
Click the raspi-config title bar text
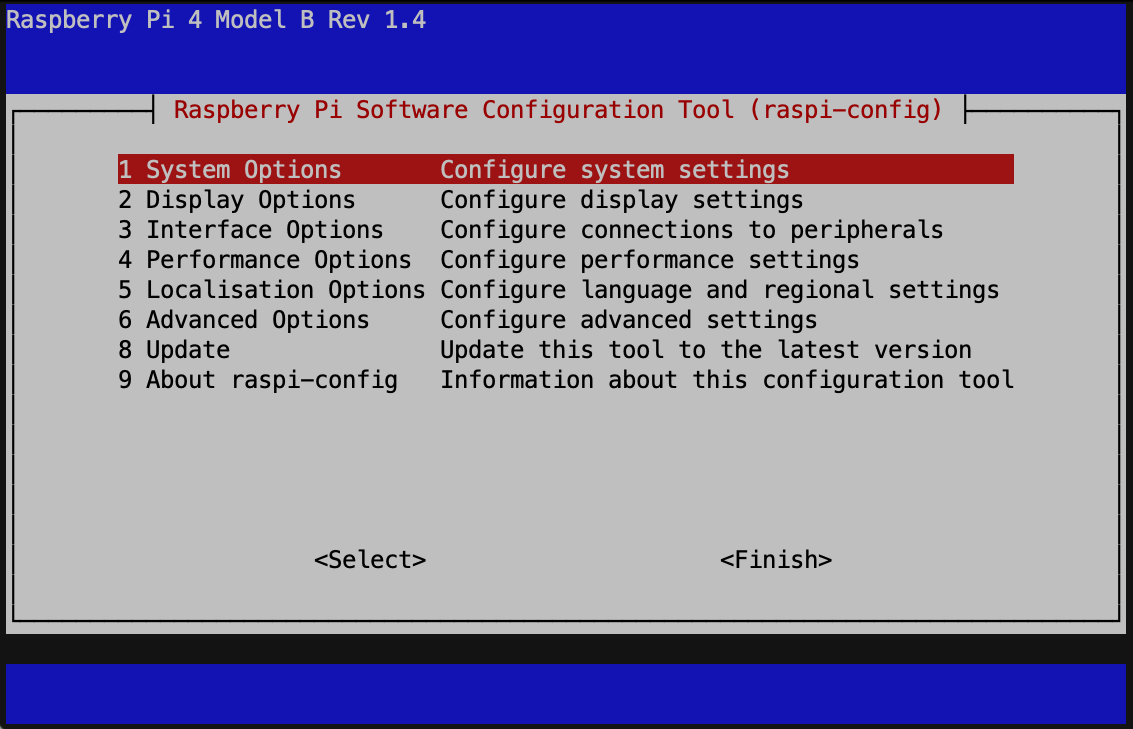point(557,109)
